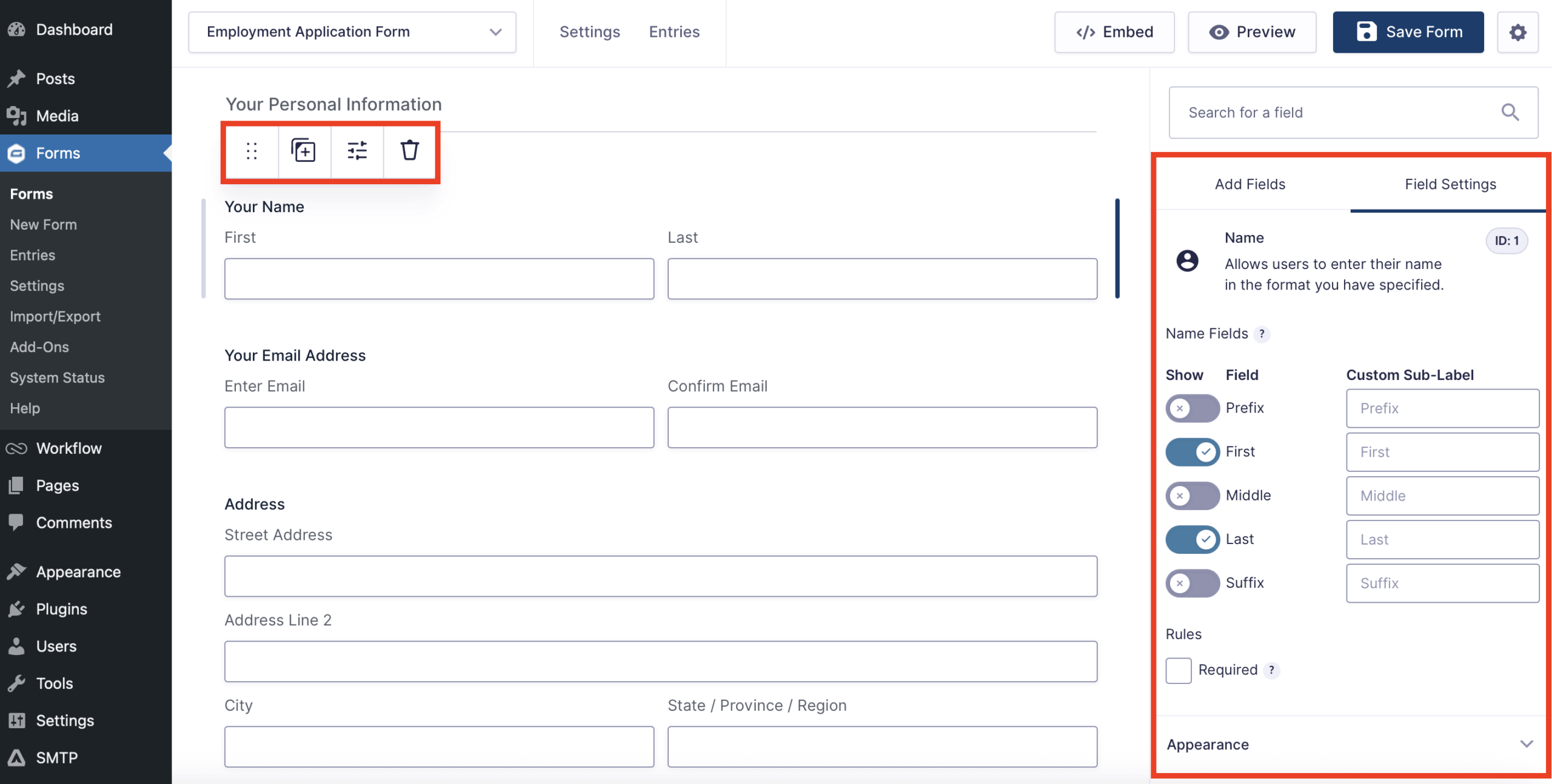Screen dimensions: 1552x784
Task: Open SMTP from the sidebar
Action: tap(56, 757)
